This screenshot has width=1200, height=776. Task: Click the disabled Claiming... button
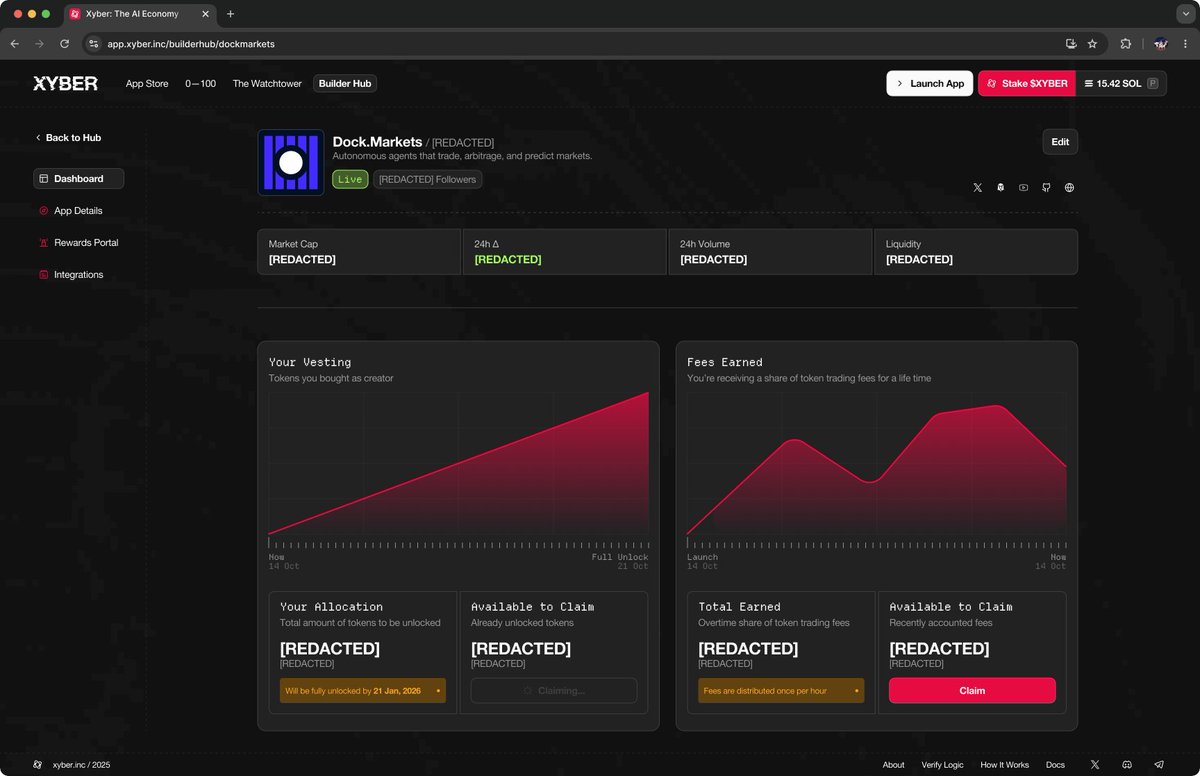pos(554,691)
